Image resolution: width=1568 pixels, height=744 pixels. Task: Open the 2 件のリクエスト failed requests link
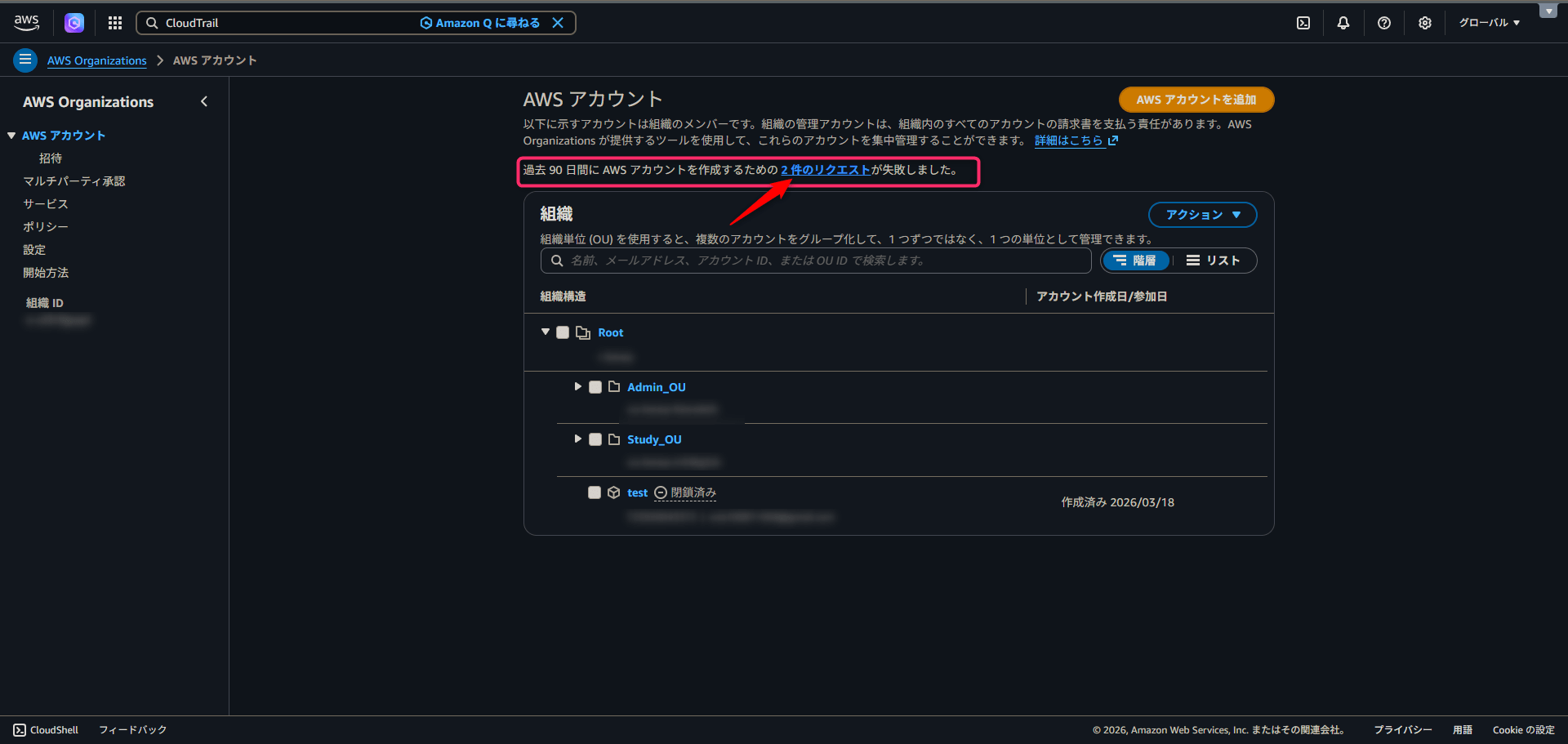(x=826, y=170)
